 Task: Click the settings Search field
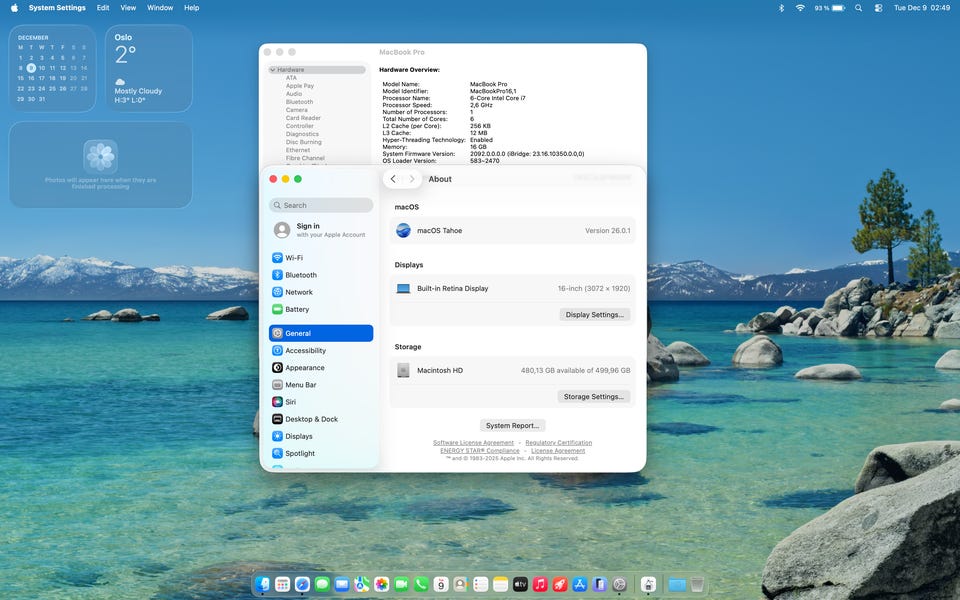tap(320, 205)
